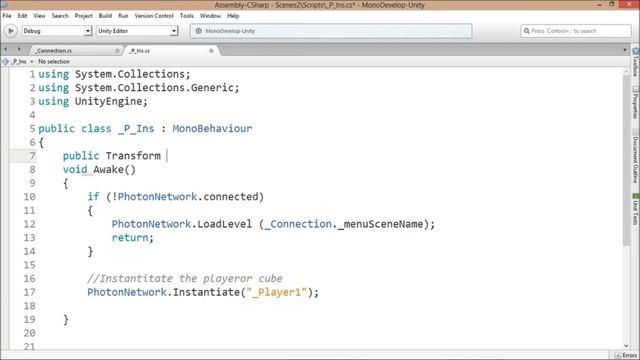The image size is (640, 360).
Task: Open the View menu
Action: tap(39, 16)
